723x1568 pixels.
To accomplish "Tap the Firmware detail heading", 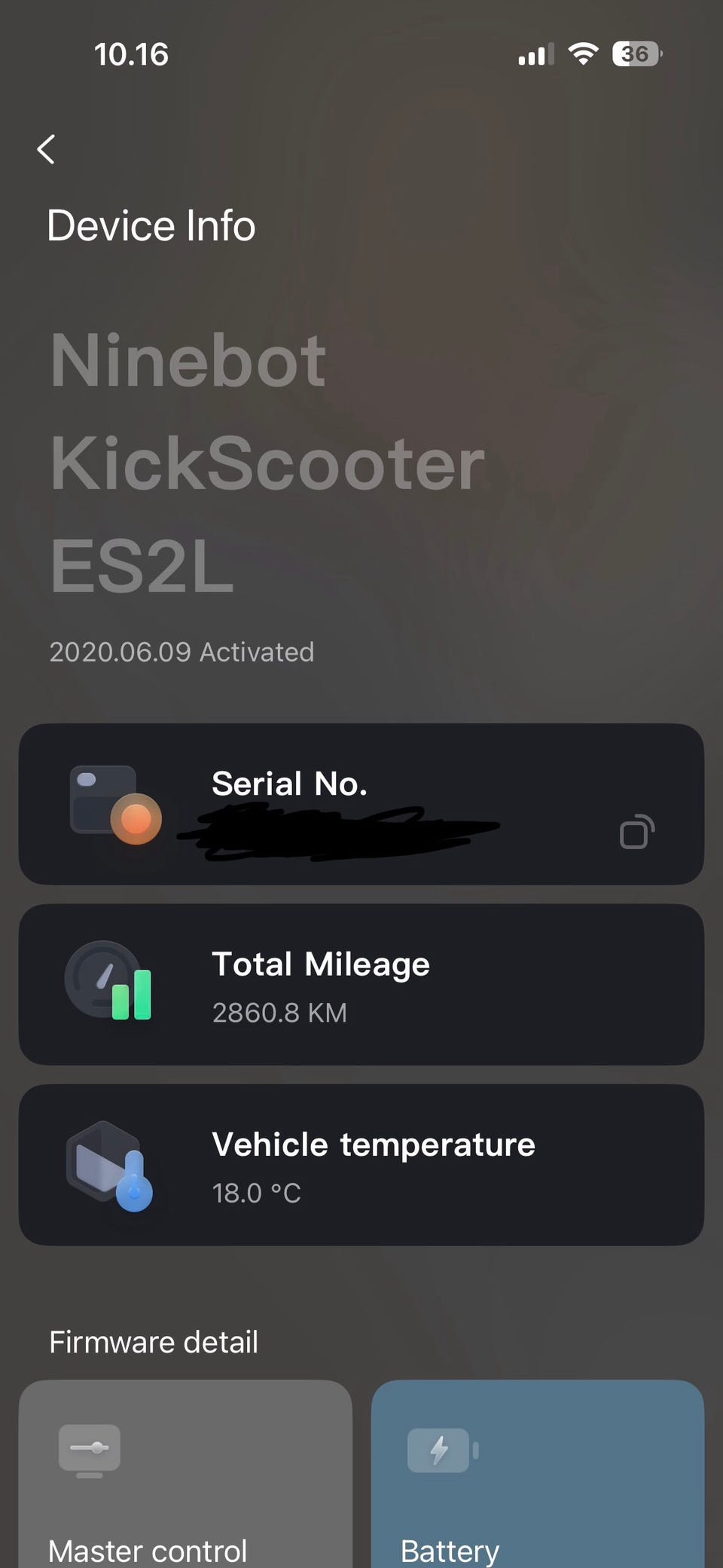I will click(154, 1342).
